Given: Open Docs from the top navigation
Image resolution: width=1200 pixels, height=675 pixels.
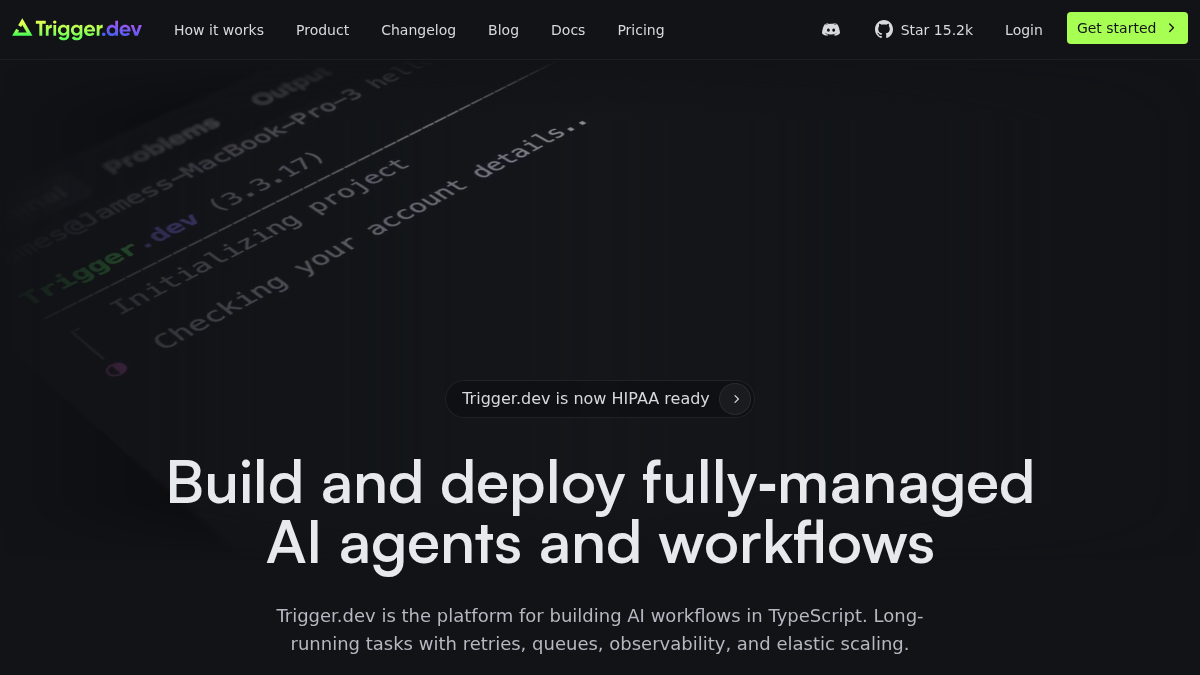Looking at the screenshot, I should click(568, 30).
